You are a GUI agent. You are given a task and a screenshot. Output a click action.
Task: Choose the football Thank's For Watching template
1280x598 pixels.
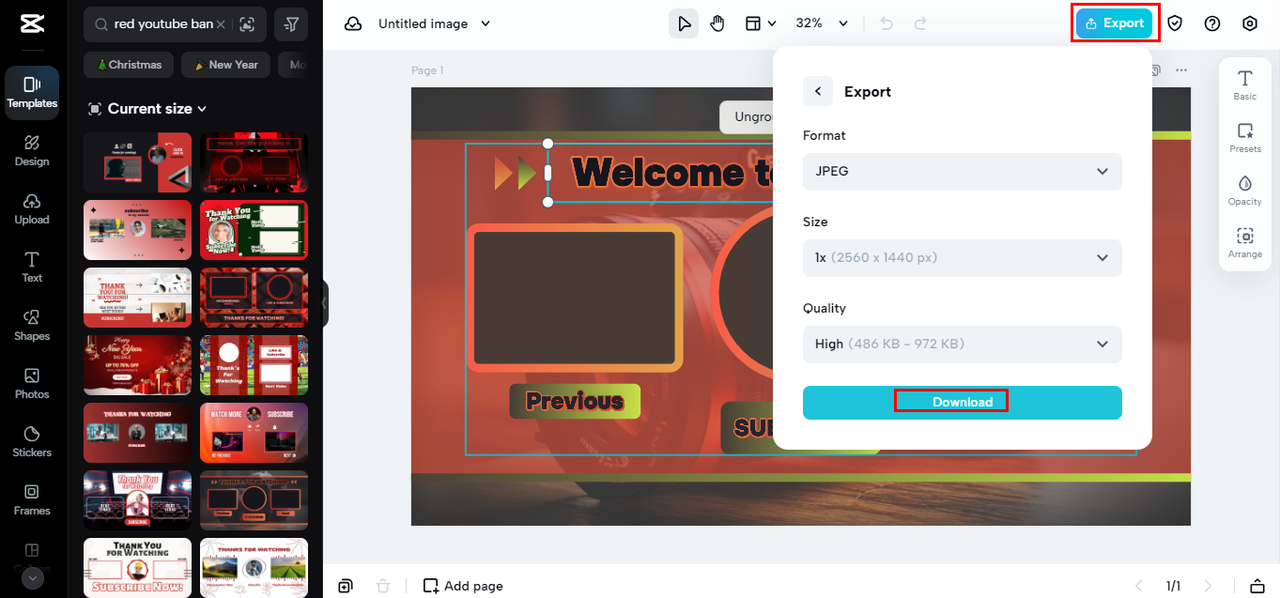click(254, 365)
